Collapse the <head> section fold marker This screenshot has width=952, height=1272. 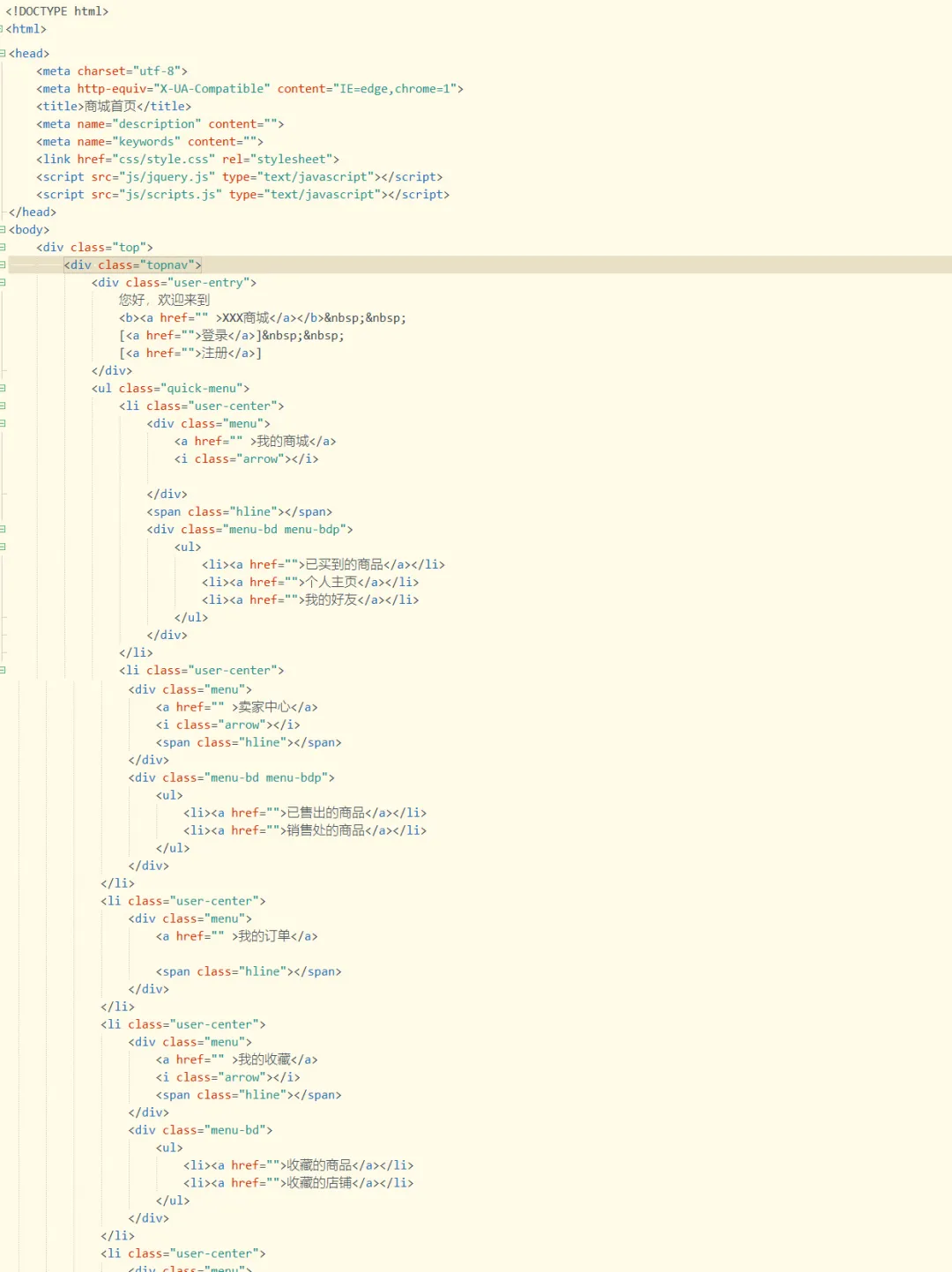pyautogui.click(x=3, y=54)
